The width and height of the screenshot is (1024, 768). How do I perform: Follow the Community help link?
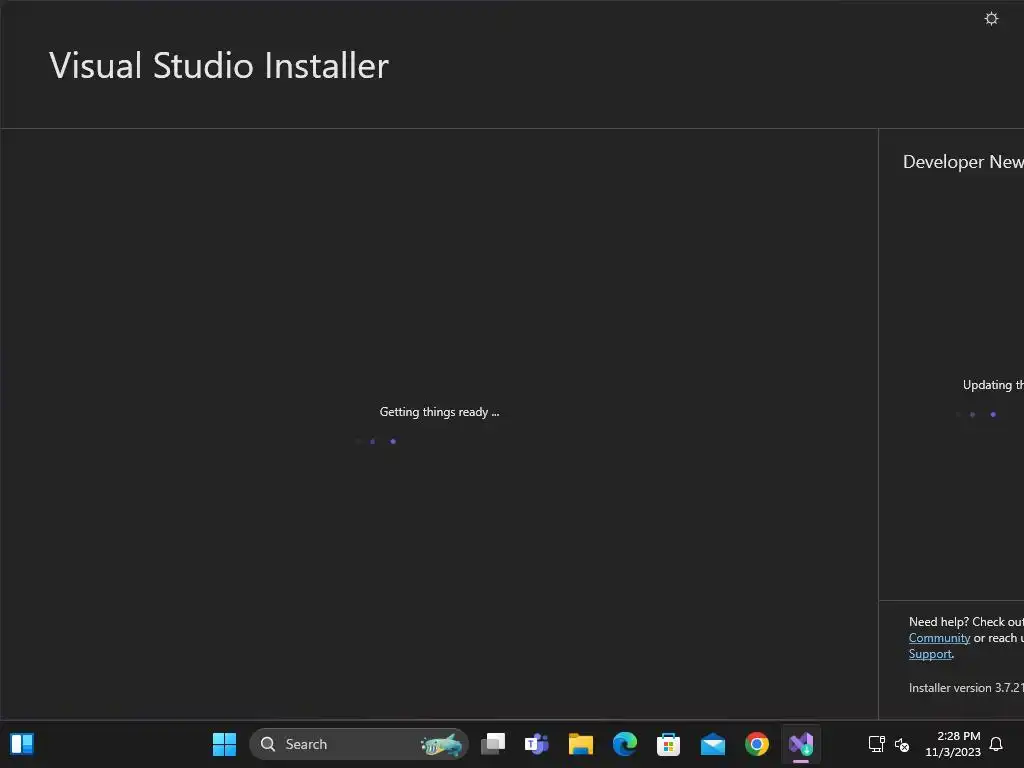939,638
